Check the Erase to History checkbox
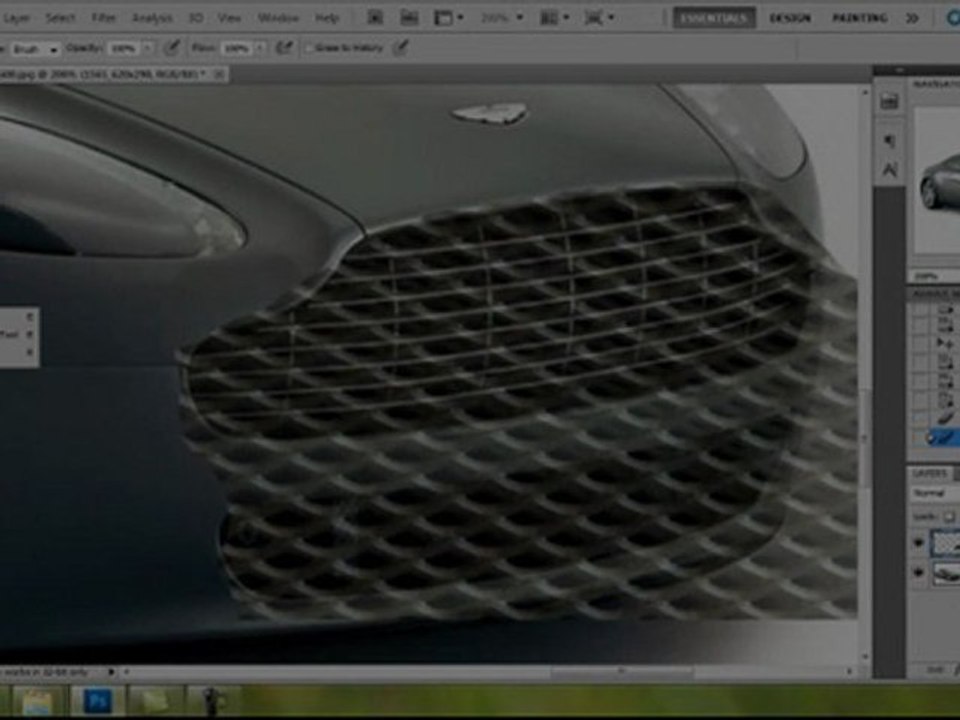The image size is (960, 720). [x=309, y=48]
